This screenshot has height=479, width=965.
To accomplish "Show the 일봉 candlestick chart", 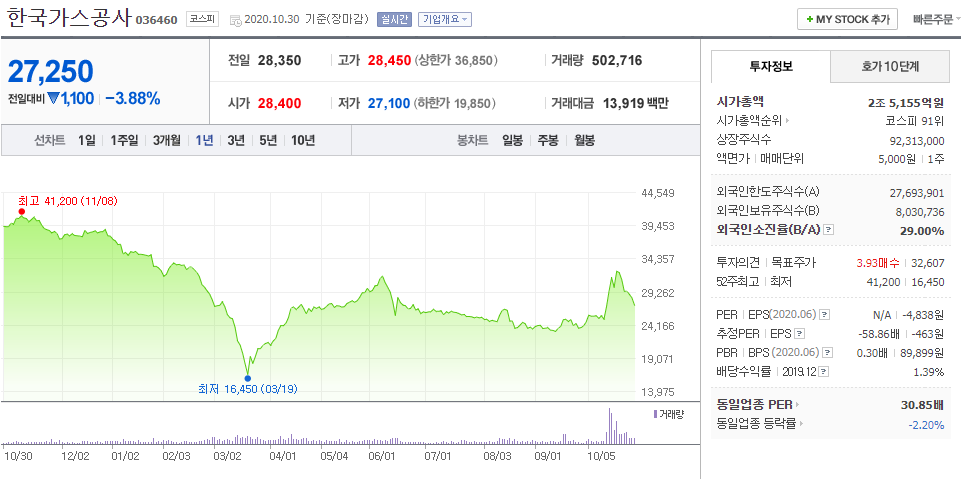I will click(512, 140).
